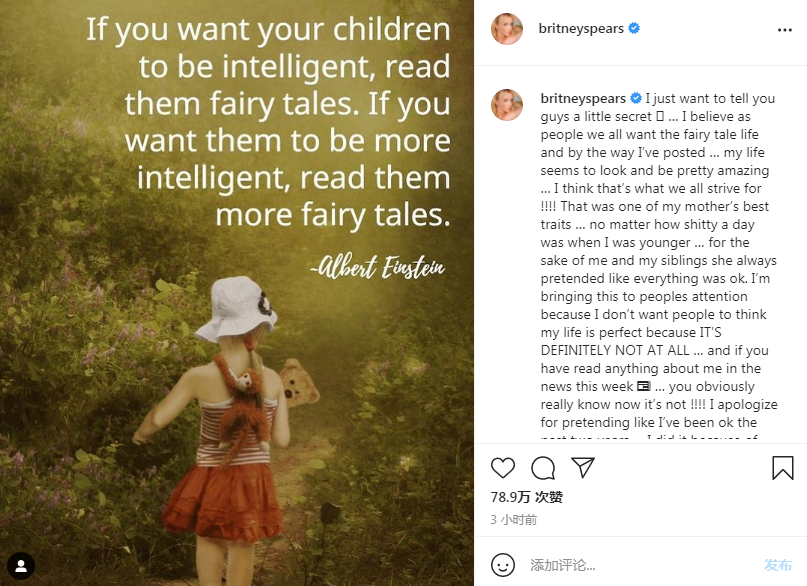This screenshot has height=586, width=807.
Task: Open britneyspears link at start of caption
Action: coord(582,99)
